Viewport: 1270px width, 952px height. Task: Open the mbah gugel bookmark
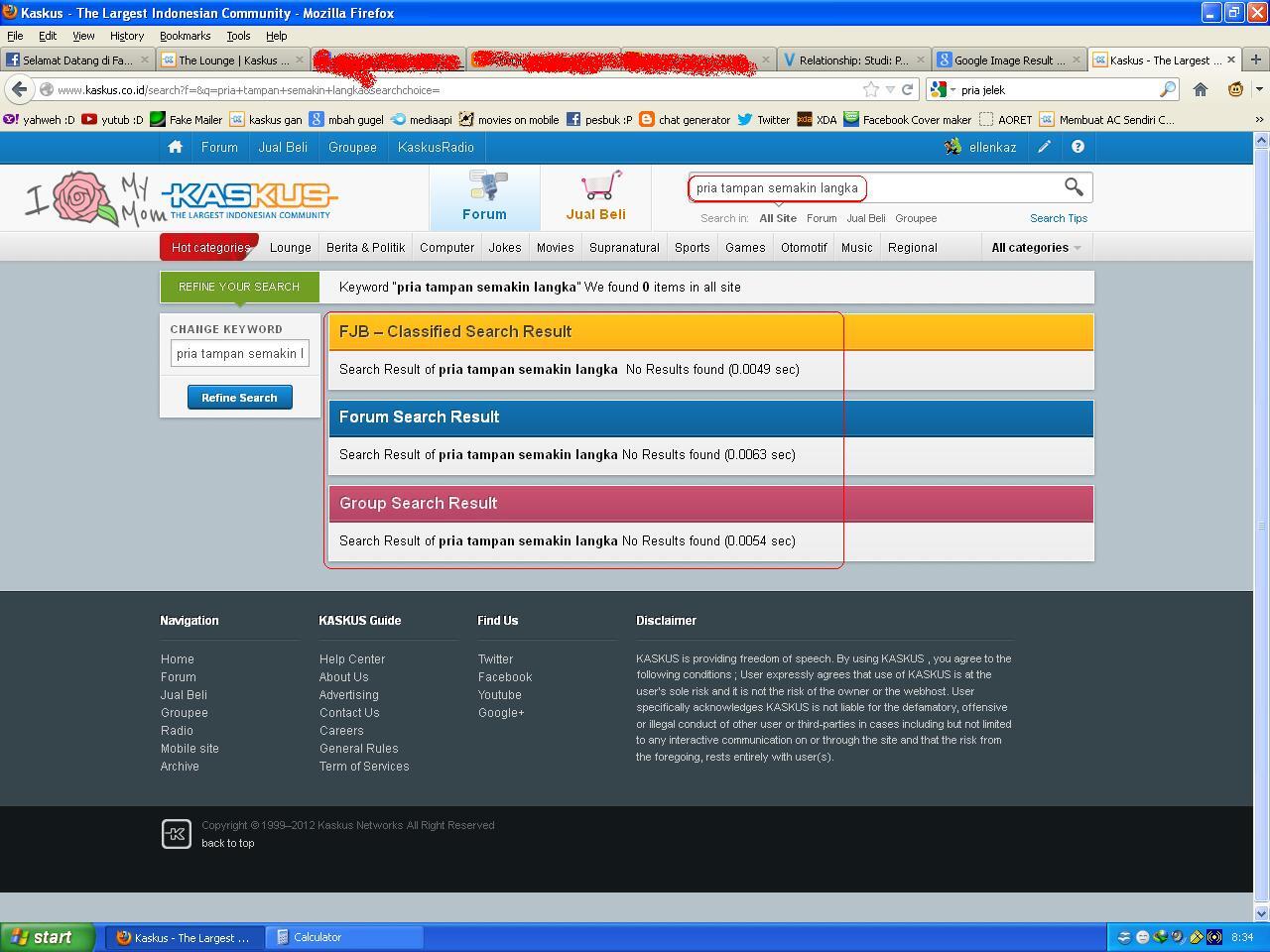coord(345,119)
